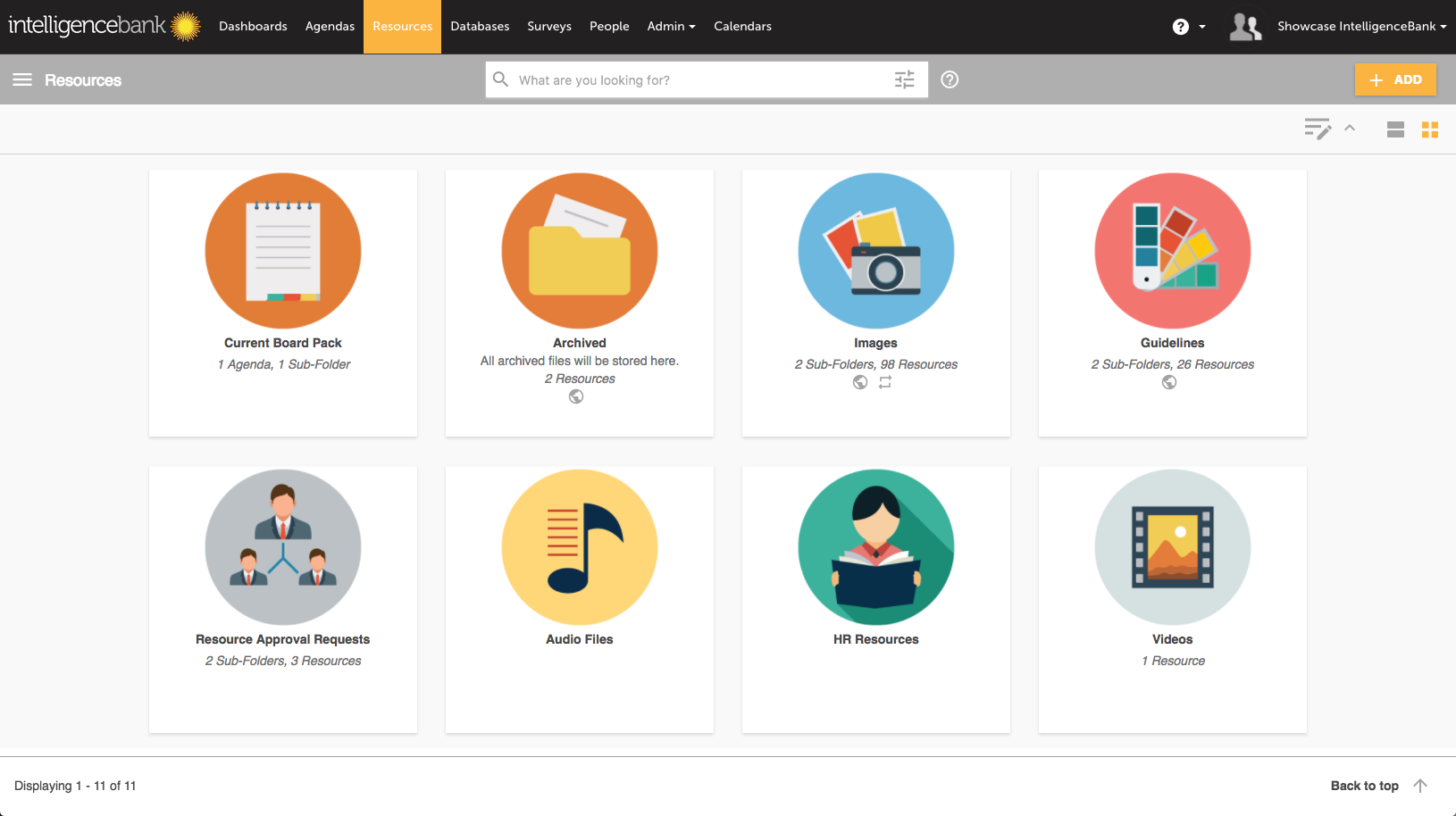Open the Guidelines swatch folder icon
1456x816 pixels.
coord(1173,251)
